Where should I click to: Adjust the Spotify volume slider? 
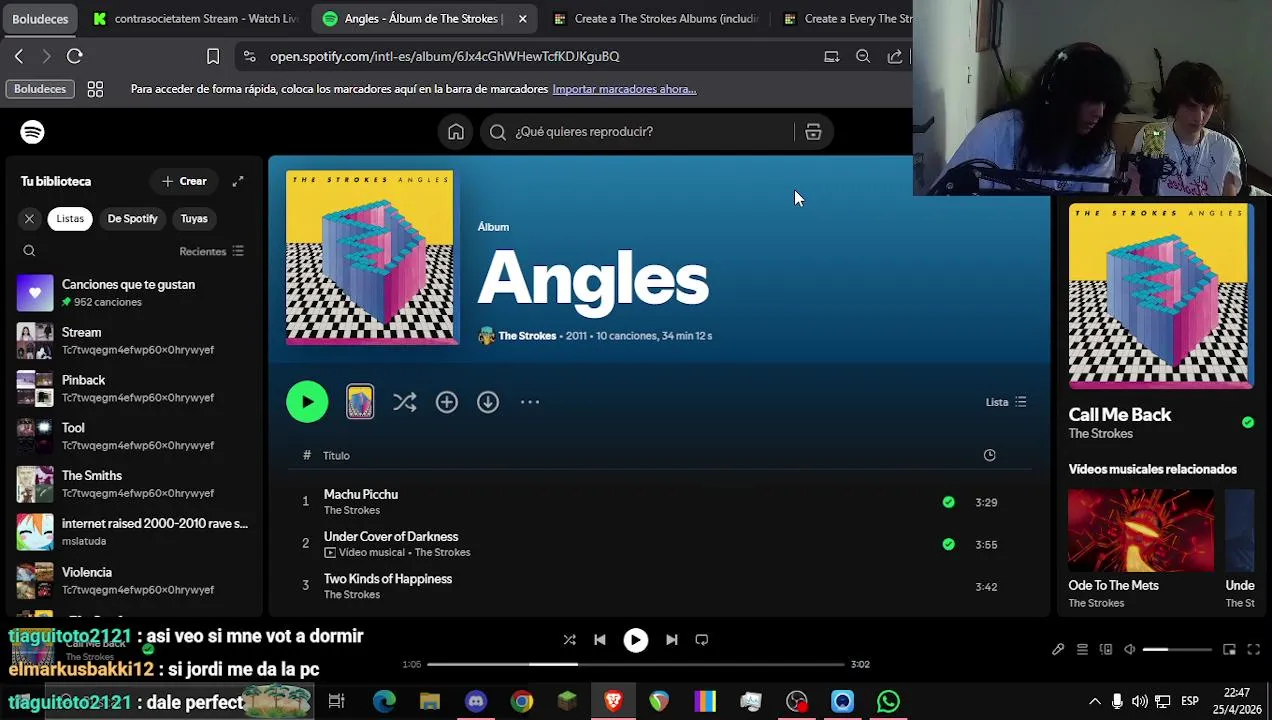[1178, 650]
